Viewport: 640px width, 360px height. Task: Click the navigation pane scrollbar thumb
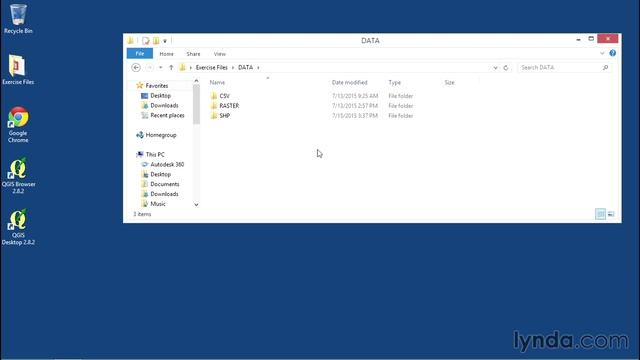click(196, 104)
